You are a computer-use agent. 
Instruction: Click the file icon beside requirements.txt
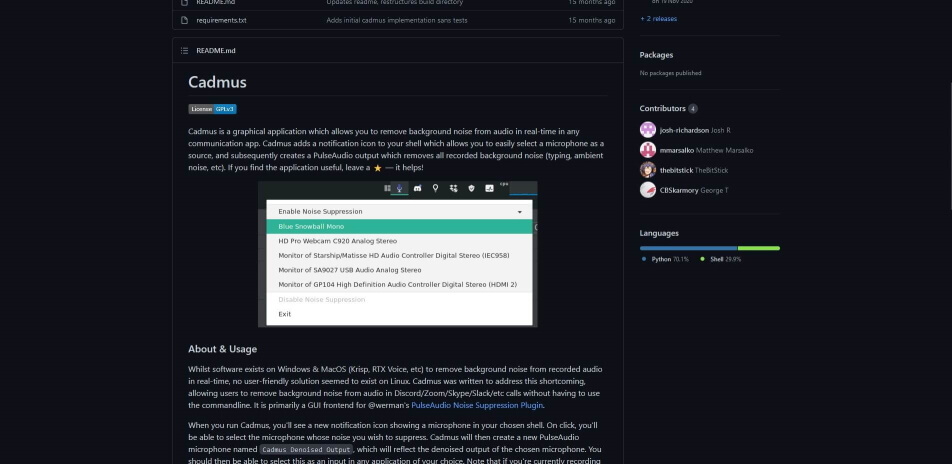pyautogui.click(x=184, y=20)
